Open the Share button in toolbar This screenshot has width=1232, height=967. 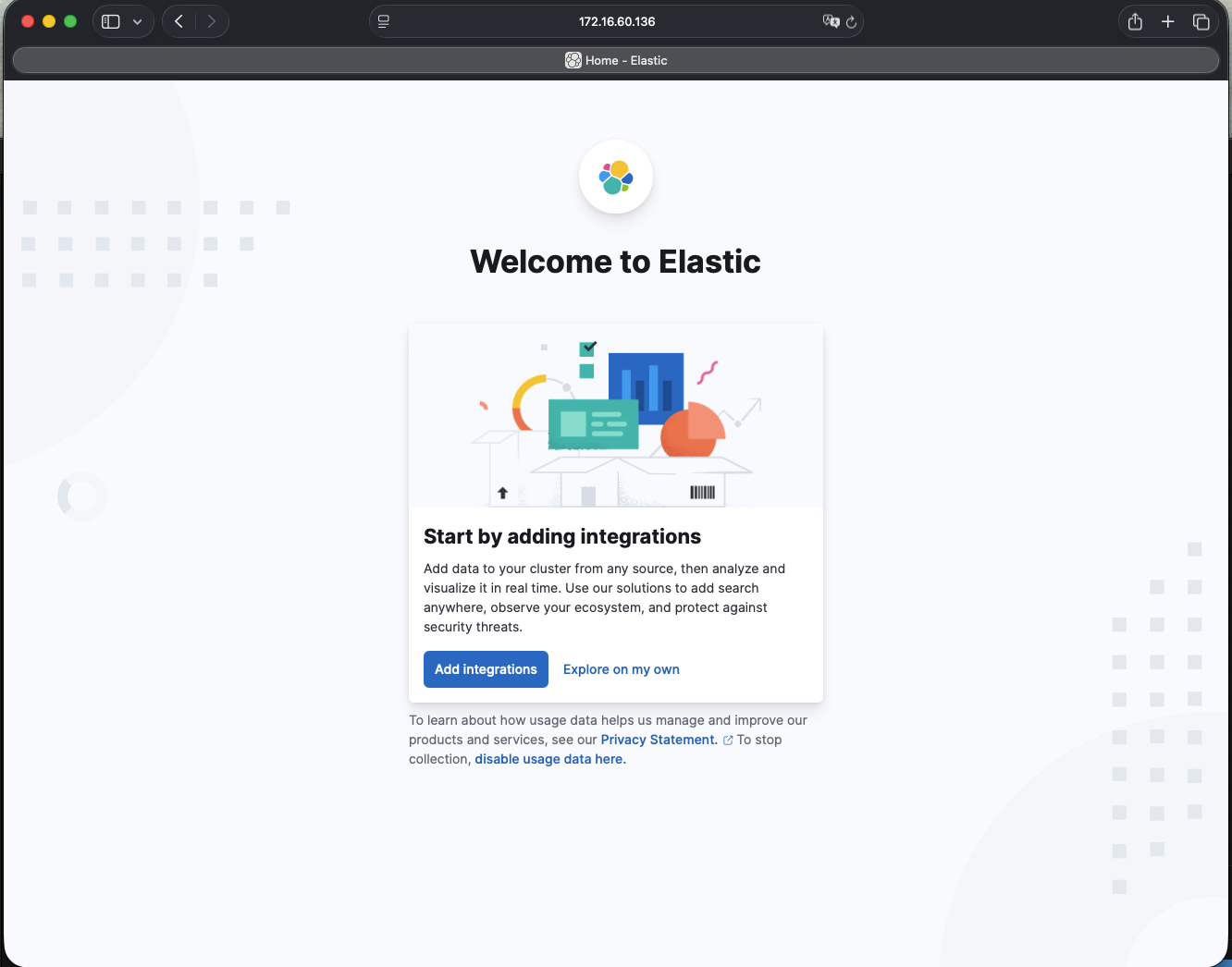(1135, 21)
